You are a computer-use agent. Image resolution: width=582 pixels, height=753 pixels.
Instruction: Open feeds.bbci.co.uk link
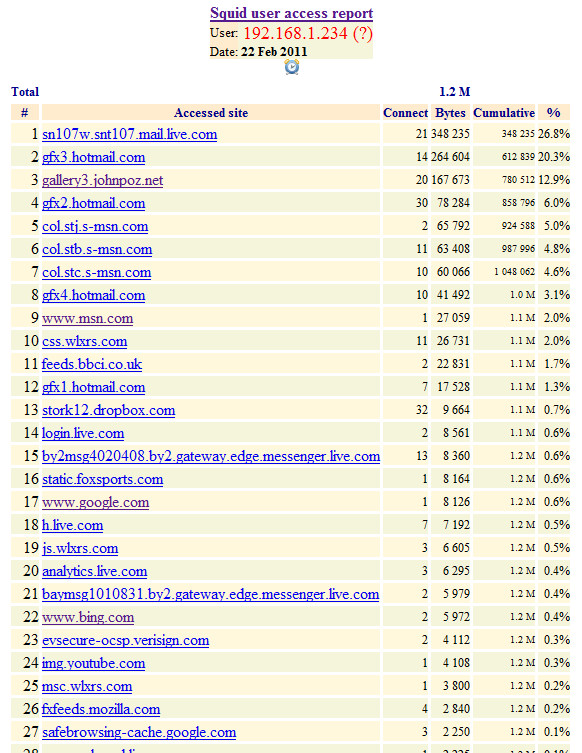click(92, 364)
